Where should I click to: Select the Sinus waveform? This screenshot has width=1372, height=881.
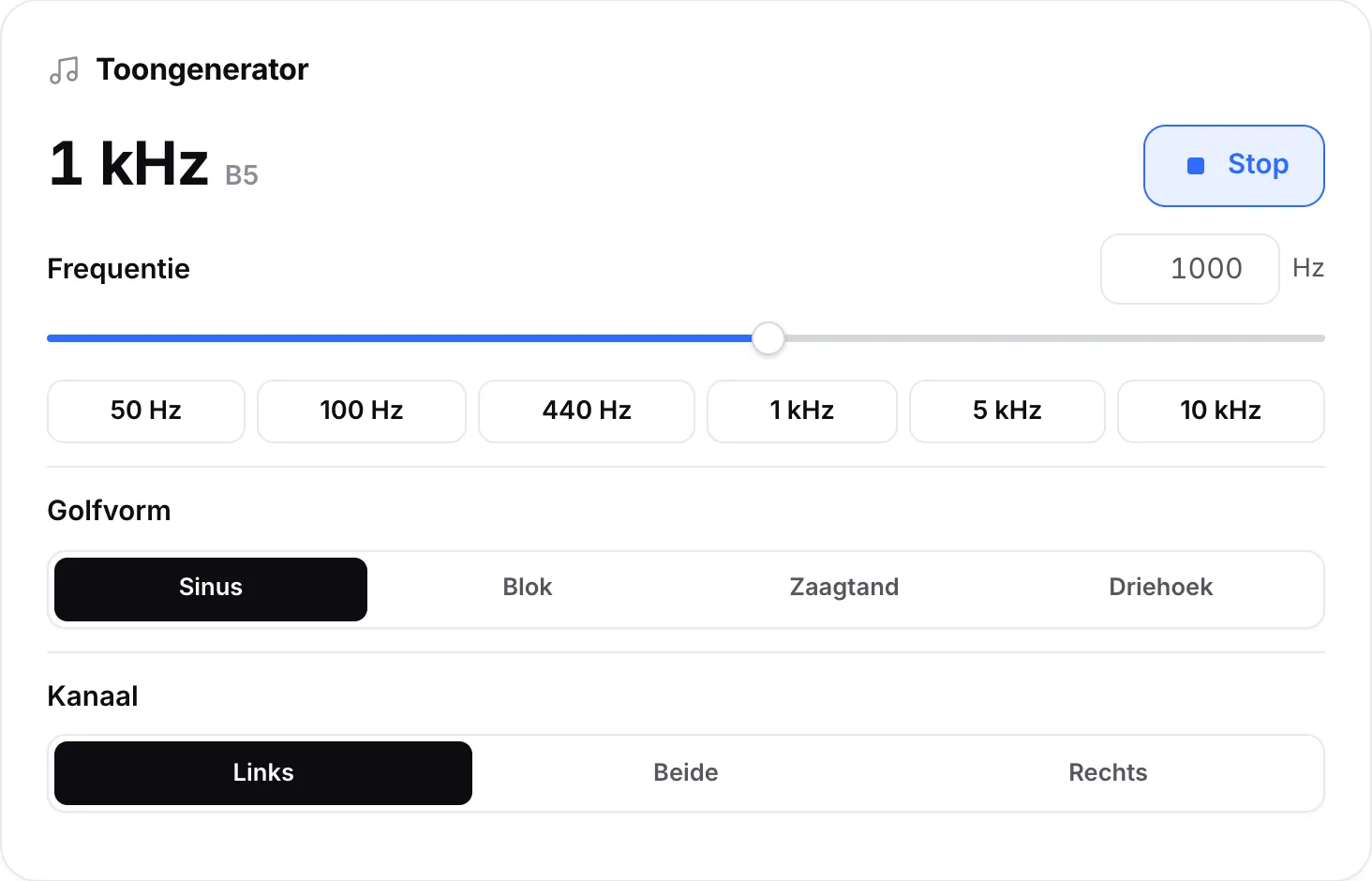click(211, 590)
